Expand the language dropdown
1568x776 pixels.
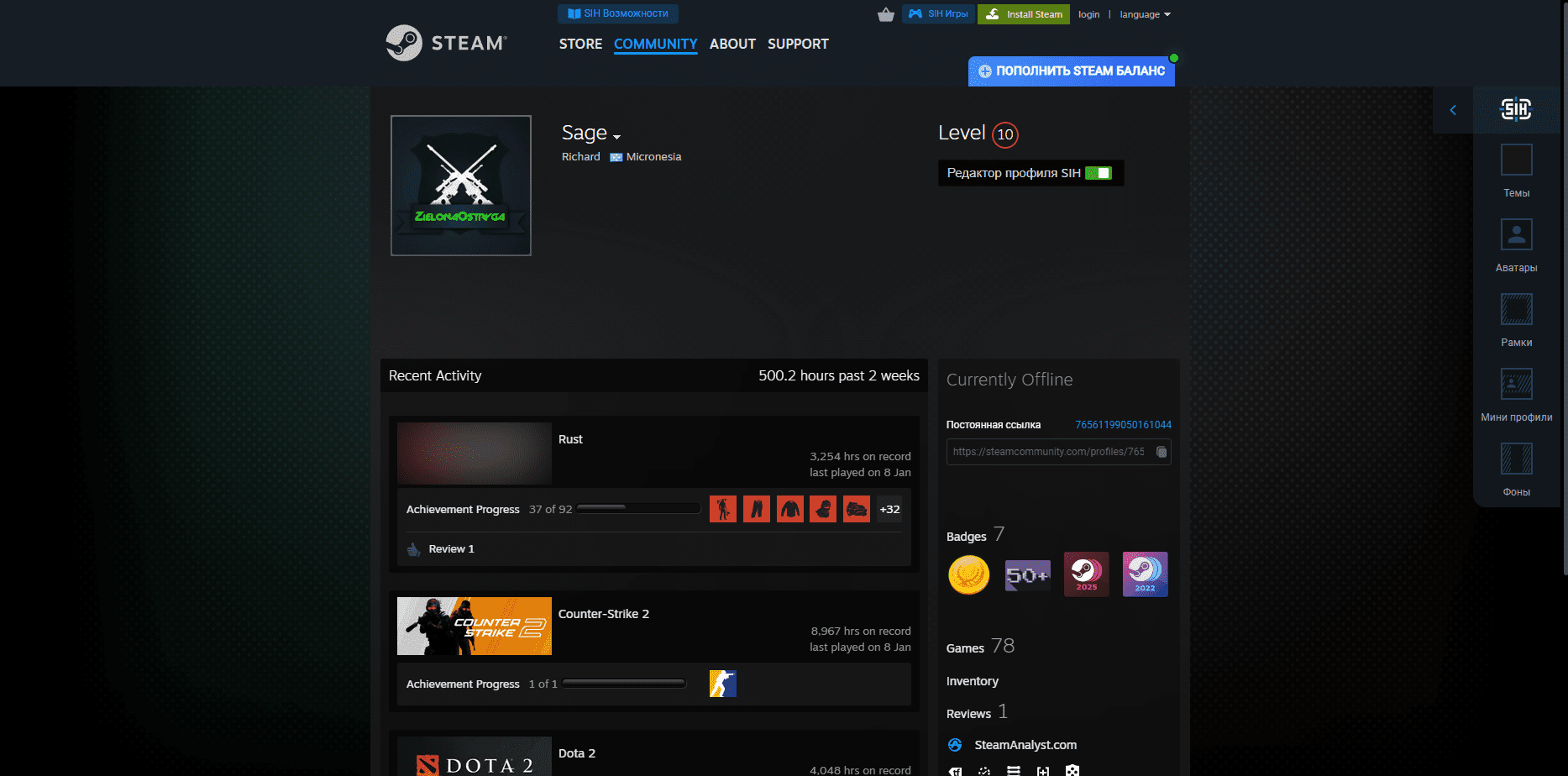pos(1144,14)
